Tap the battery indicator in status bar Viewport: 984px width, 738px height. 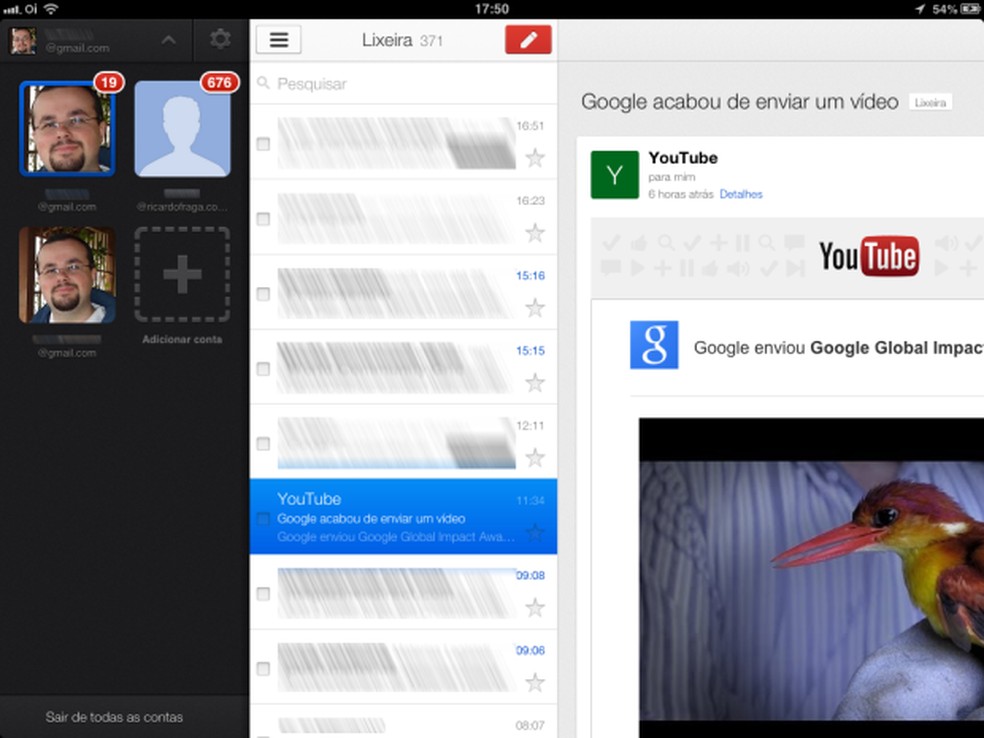tap(970, 9)
